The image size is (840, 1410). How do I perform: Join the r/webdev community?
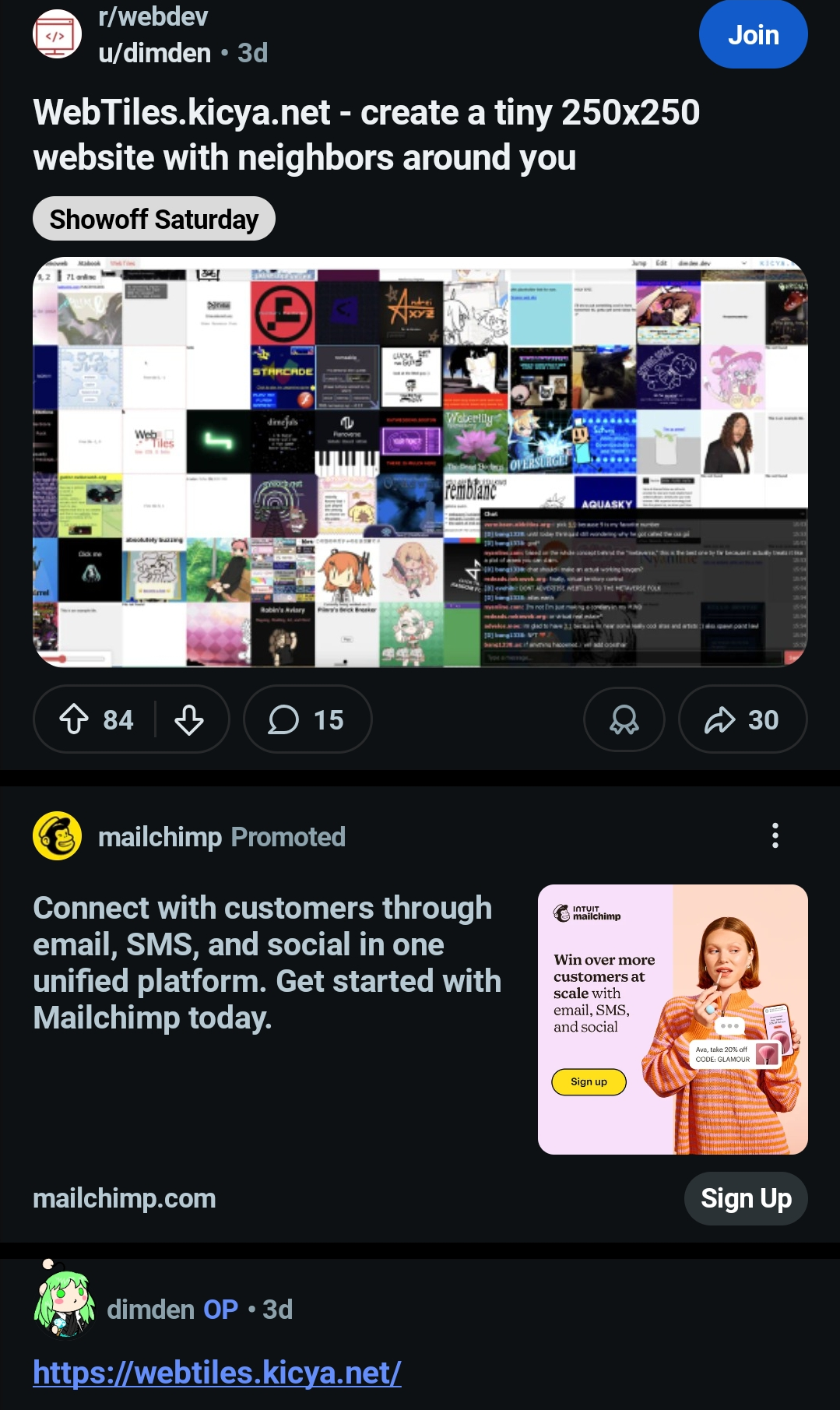click(x=753, y=34)
